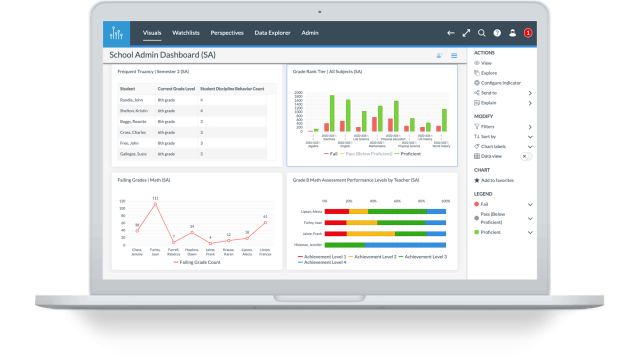Open help via the question mark icon

coord(497,33)
